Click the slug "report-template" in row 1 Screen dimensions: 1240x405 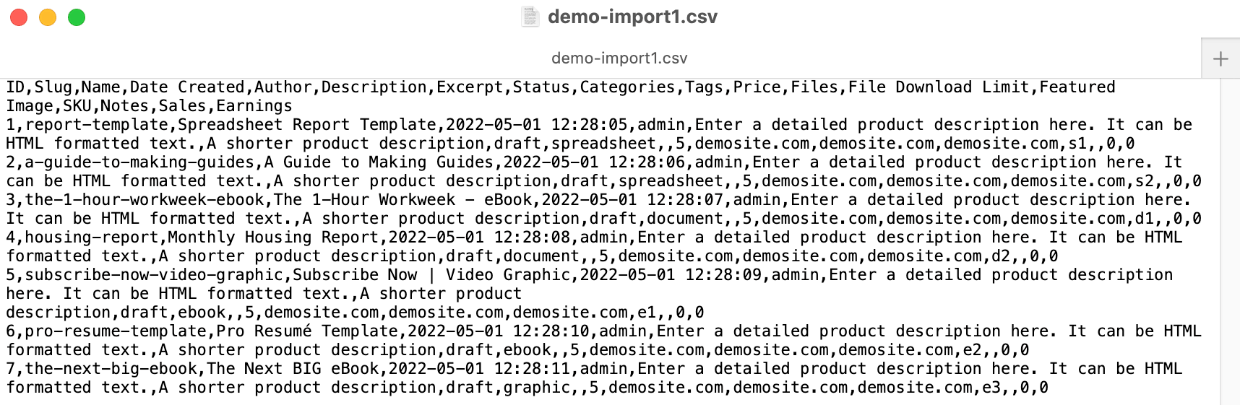click(x=96, y=125)
